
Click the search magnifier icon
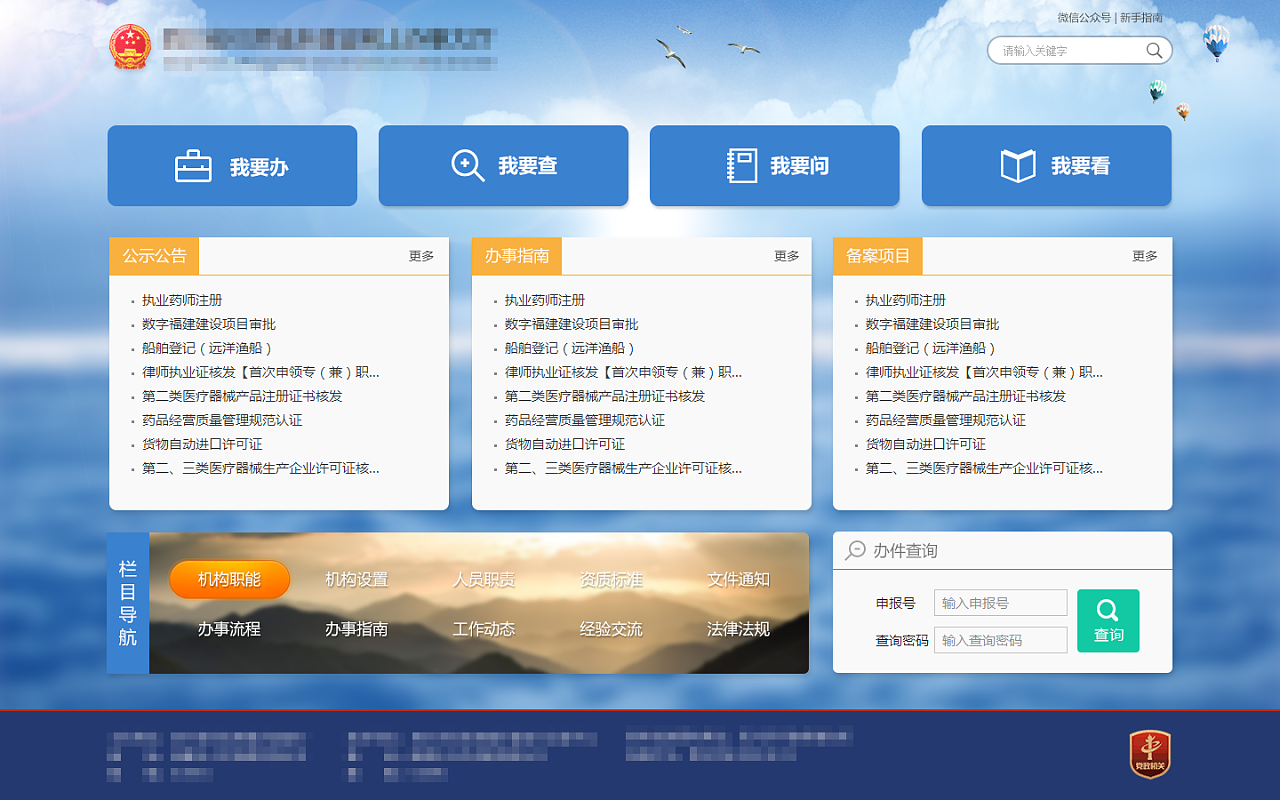[1154, 50]
